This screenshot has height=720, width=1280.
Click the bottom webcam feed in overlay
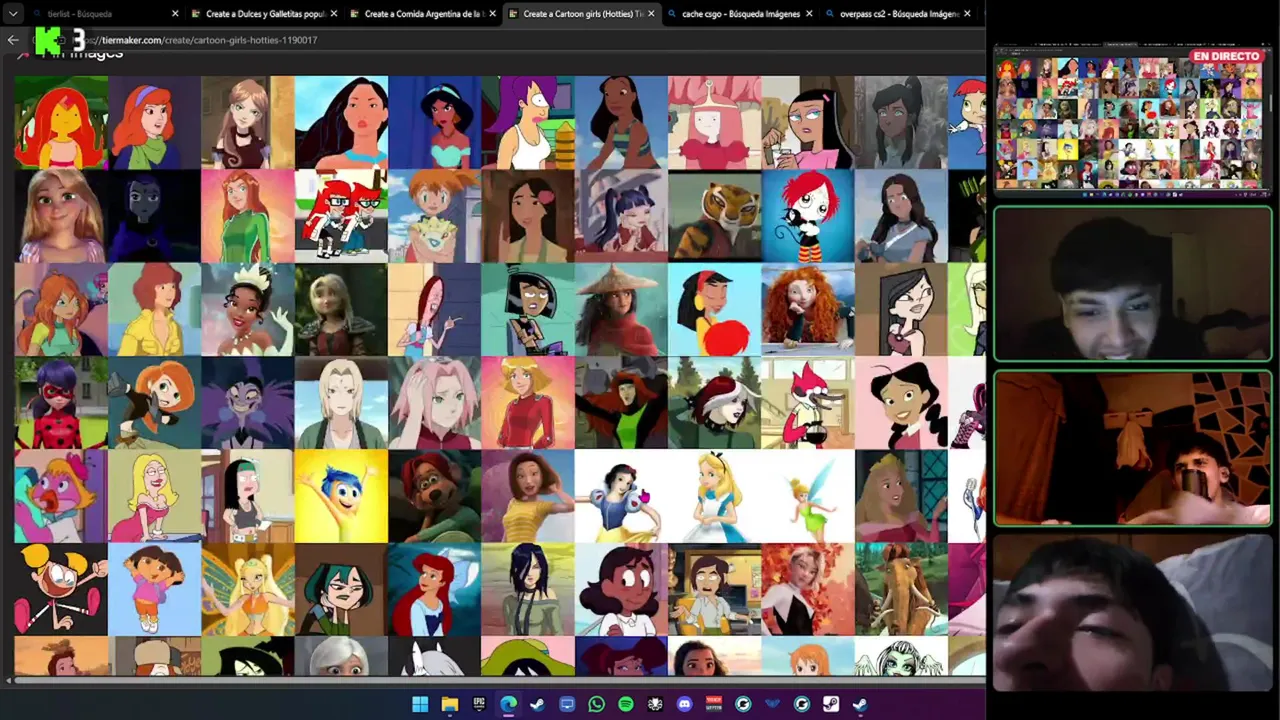(1133, 612)
